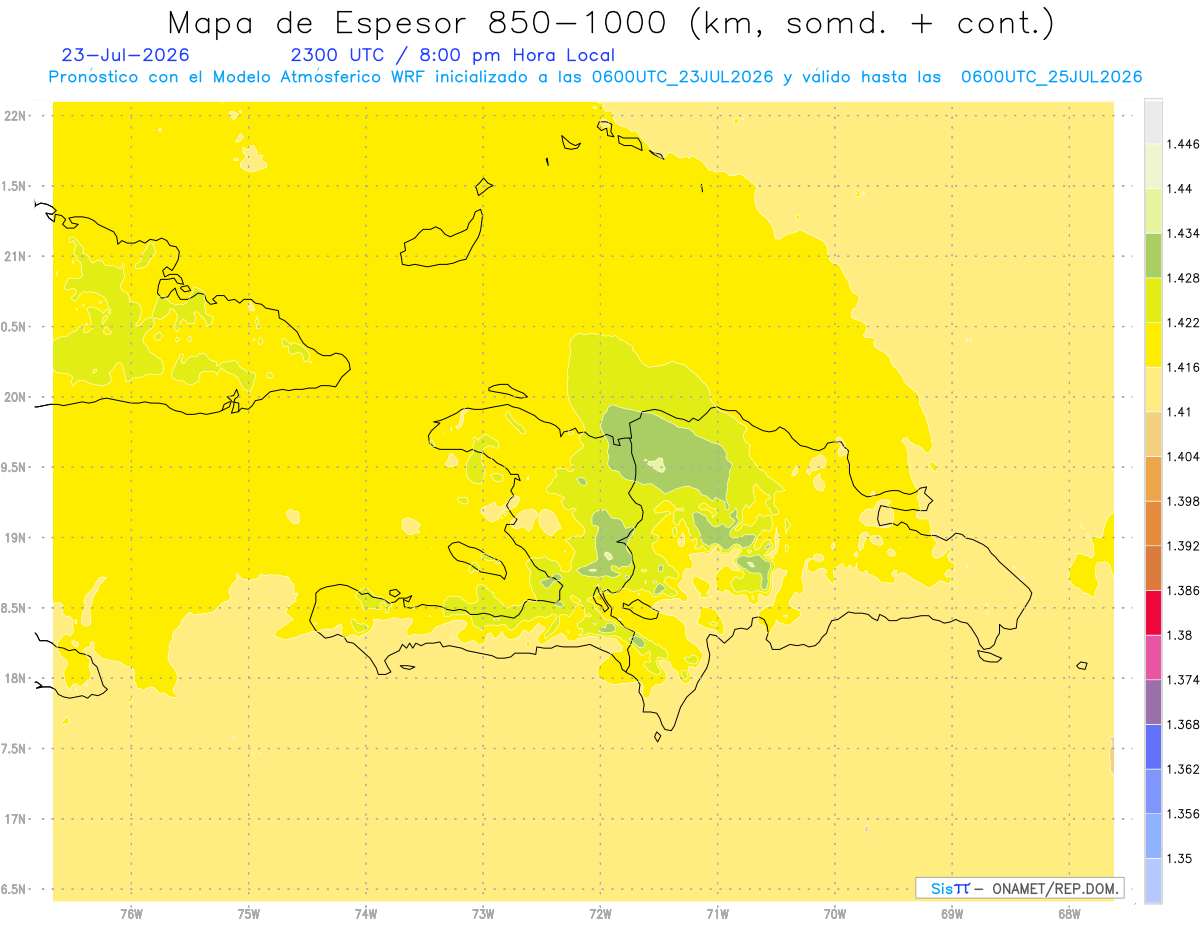Click the latitude label '22N'

coord(16,116)
